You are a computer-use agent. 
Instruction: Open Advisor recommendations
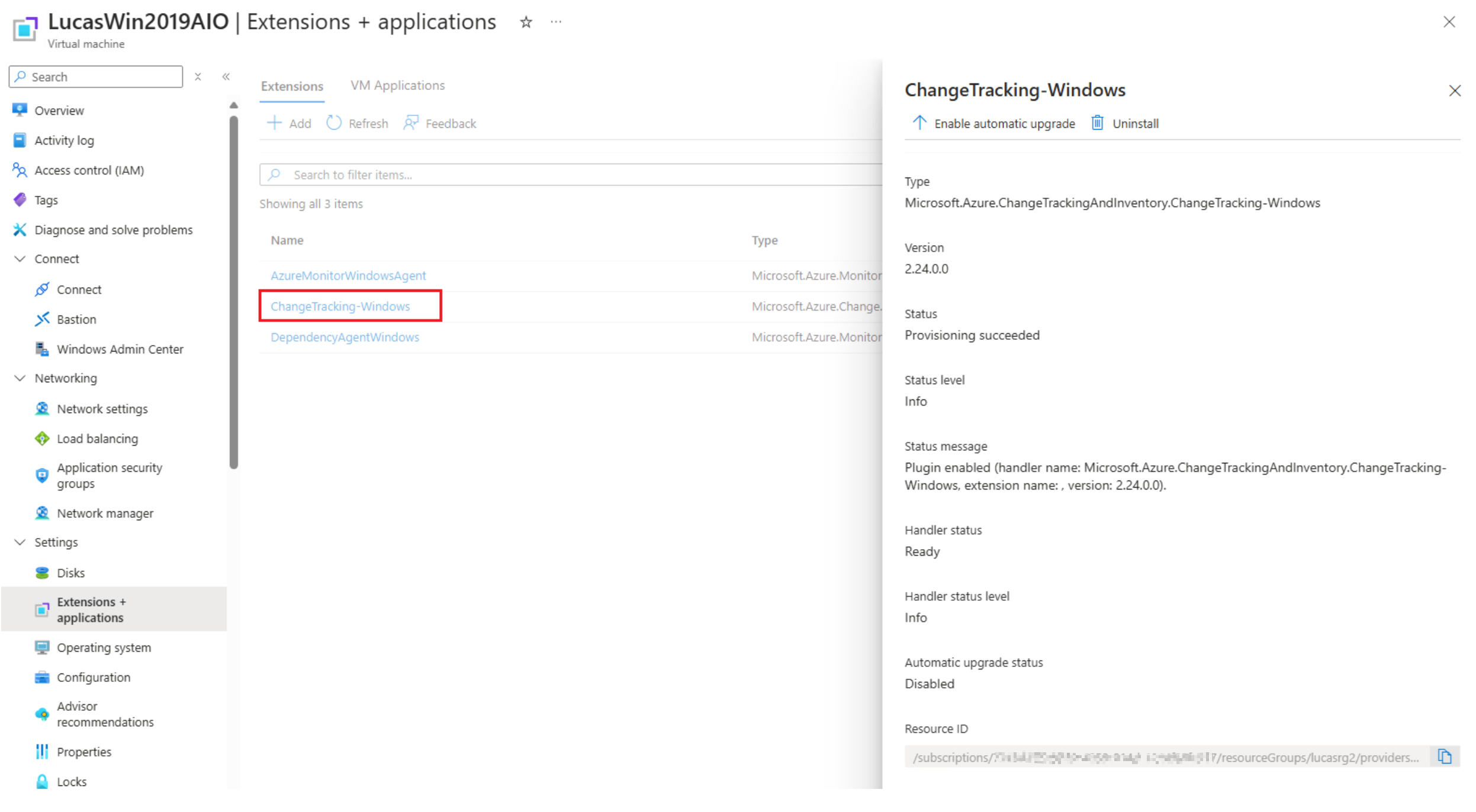105,714
